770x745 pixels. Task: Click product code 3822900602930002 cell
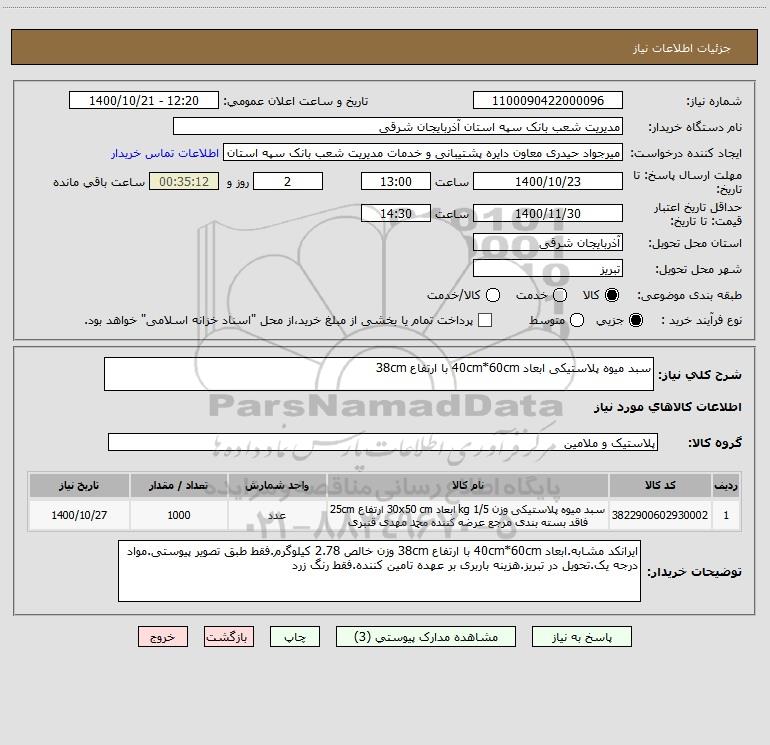[x=660, y=515]
